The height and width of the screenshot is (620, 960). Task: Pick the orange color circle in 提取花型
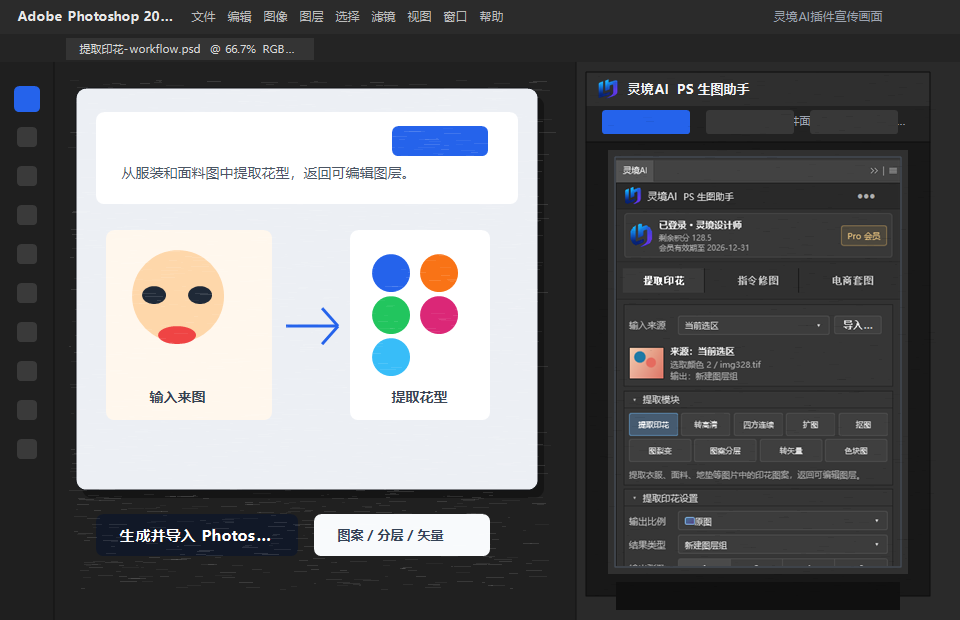(x=439, y=273)
